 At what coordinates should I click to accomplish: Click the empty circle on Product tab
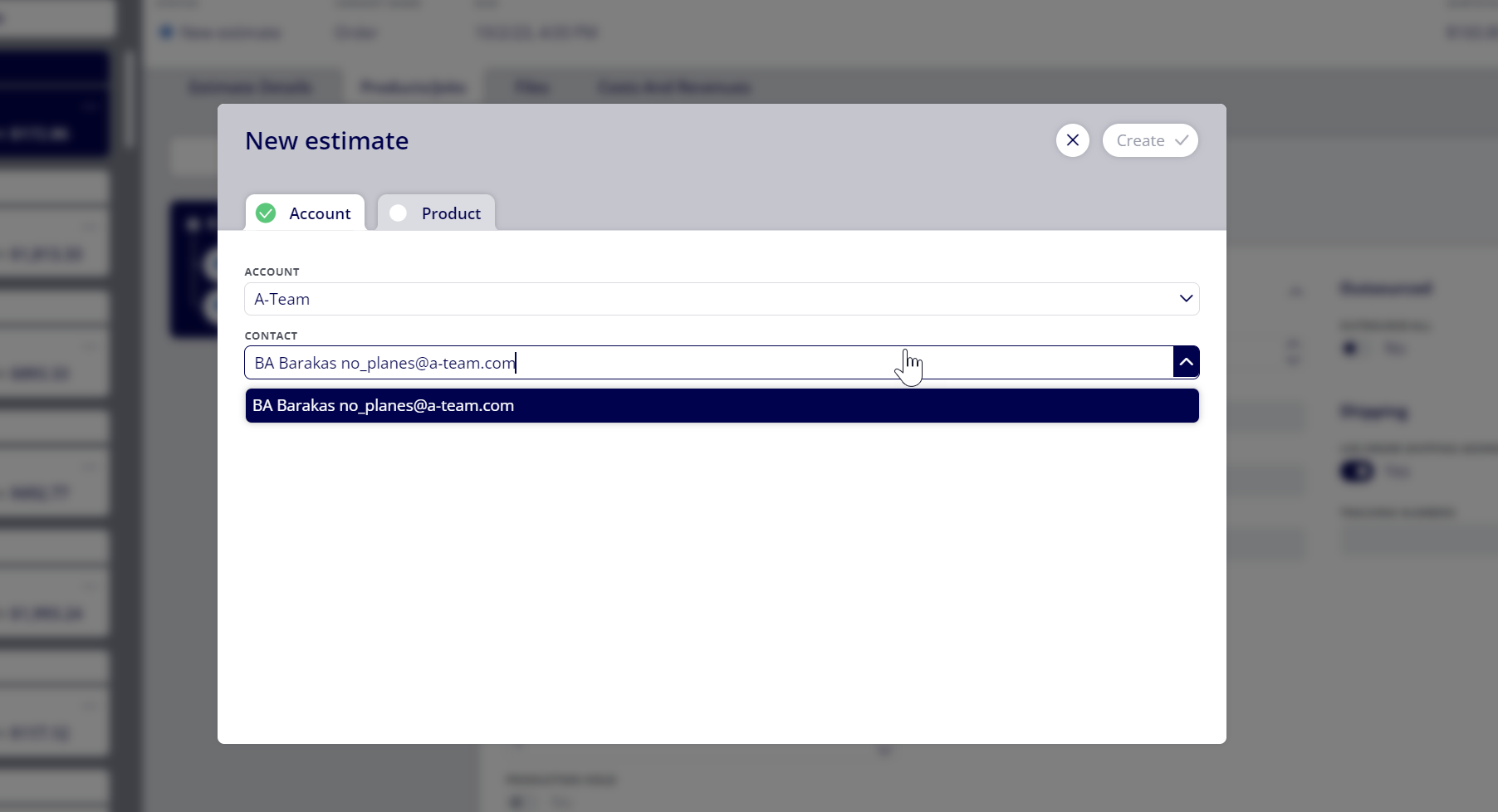tap(399, 213)
